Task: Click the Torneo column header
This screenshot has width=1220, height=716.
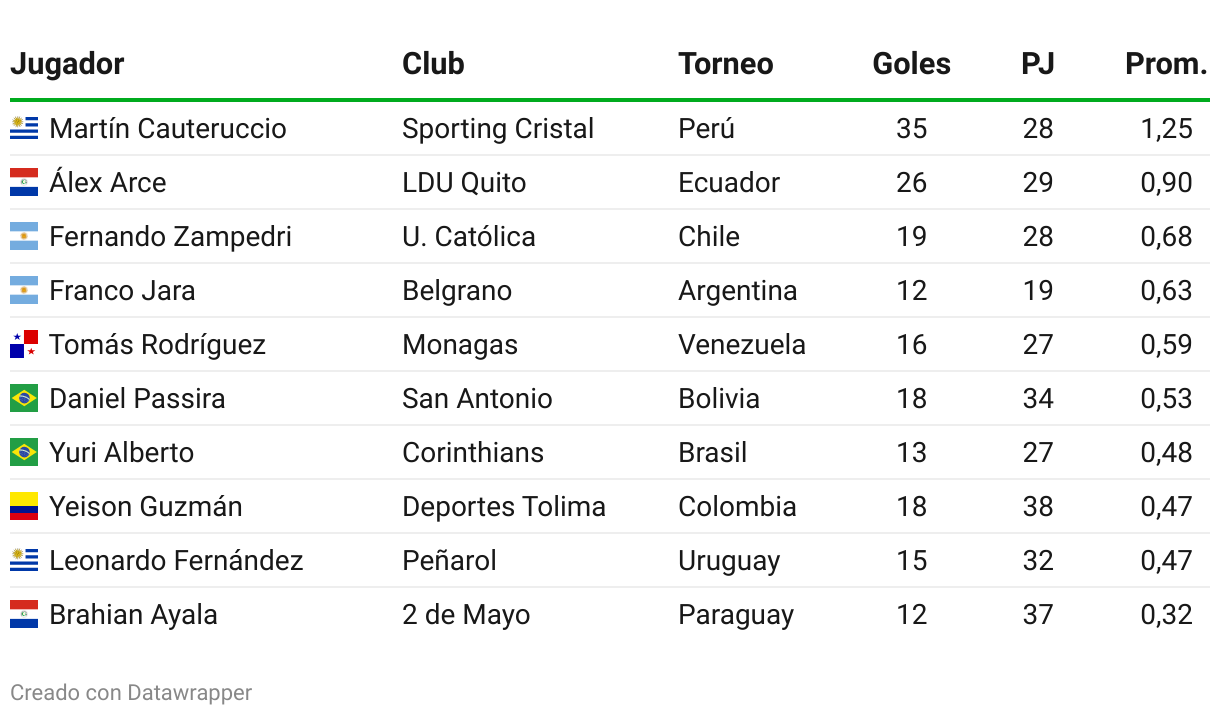Action: pos(725,64)
